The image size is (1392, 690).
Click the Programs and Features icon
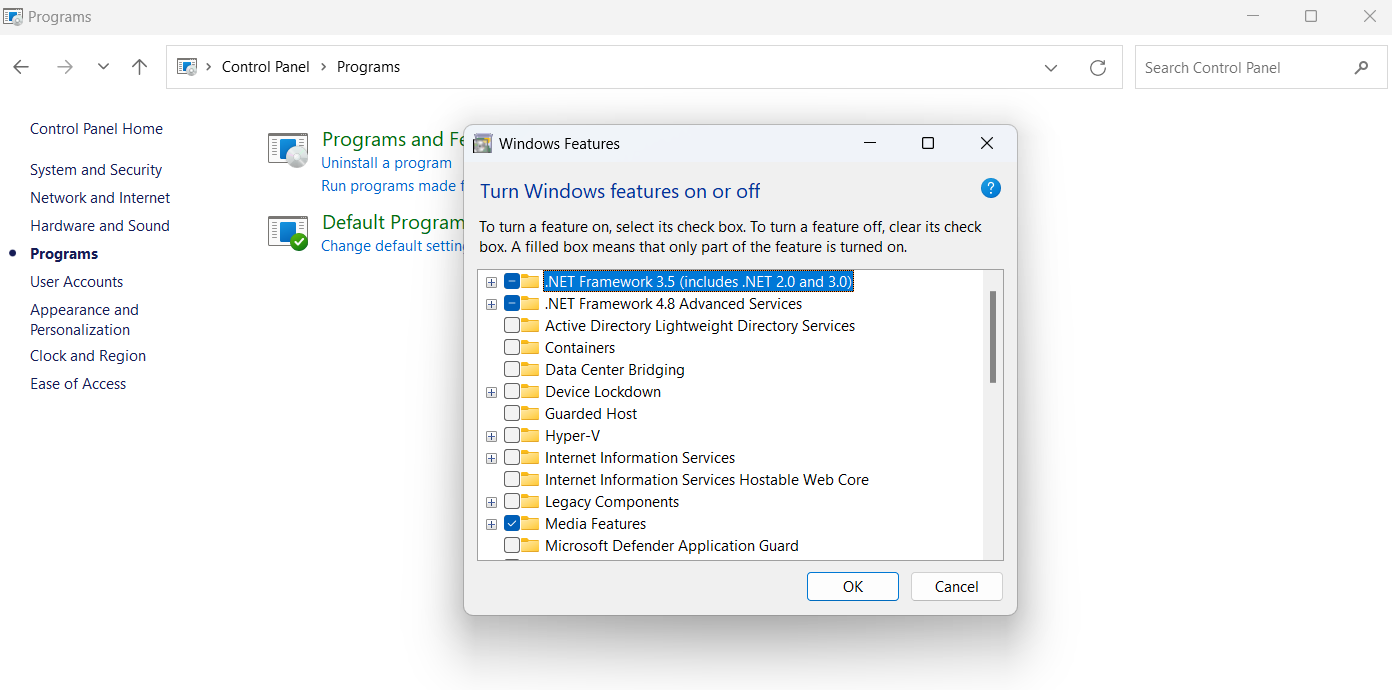pyautogui.click(x=288, y=149)
